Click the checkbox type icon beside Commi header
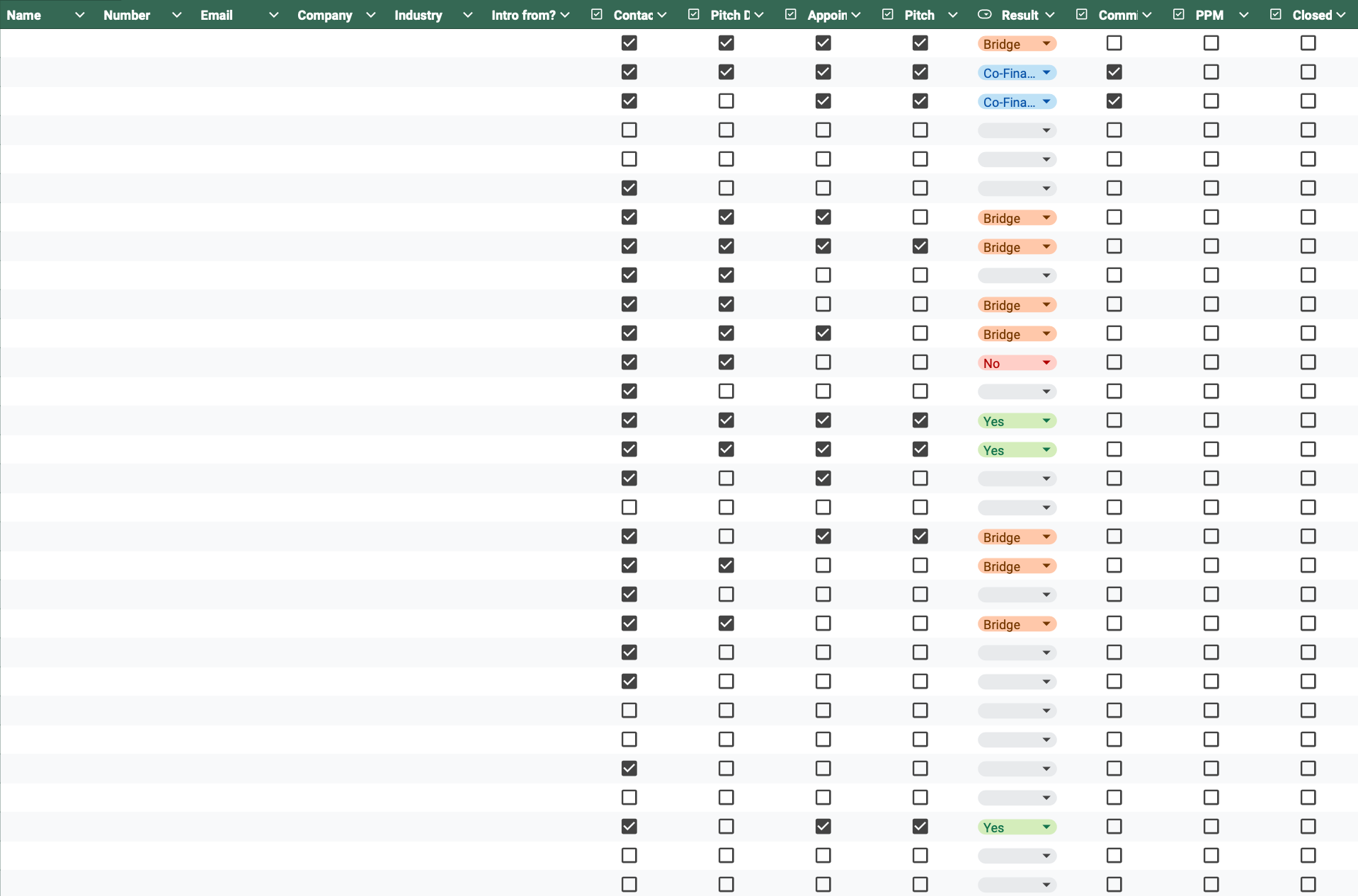The height and width of the screenshot is (896, 1358). point(1082,14)
